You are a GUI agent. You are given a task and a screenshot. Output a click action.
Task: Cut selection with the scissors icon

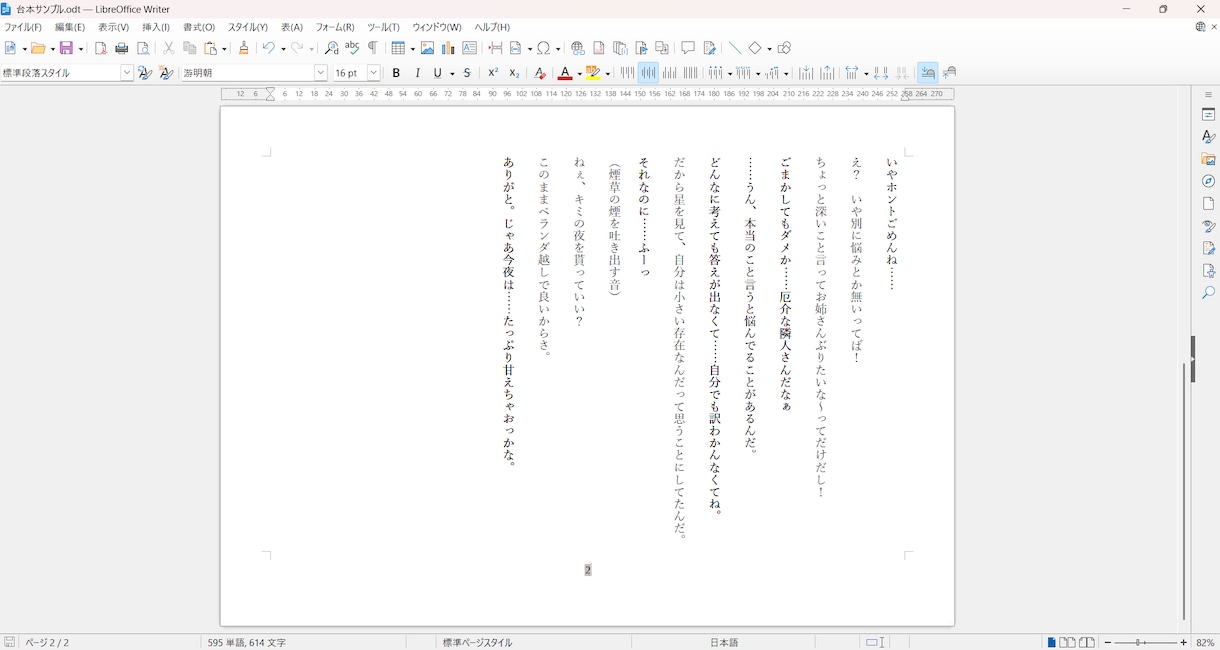pos(169,48)
